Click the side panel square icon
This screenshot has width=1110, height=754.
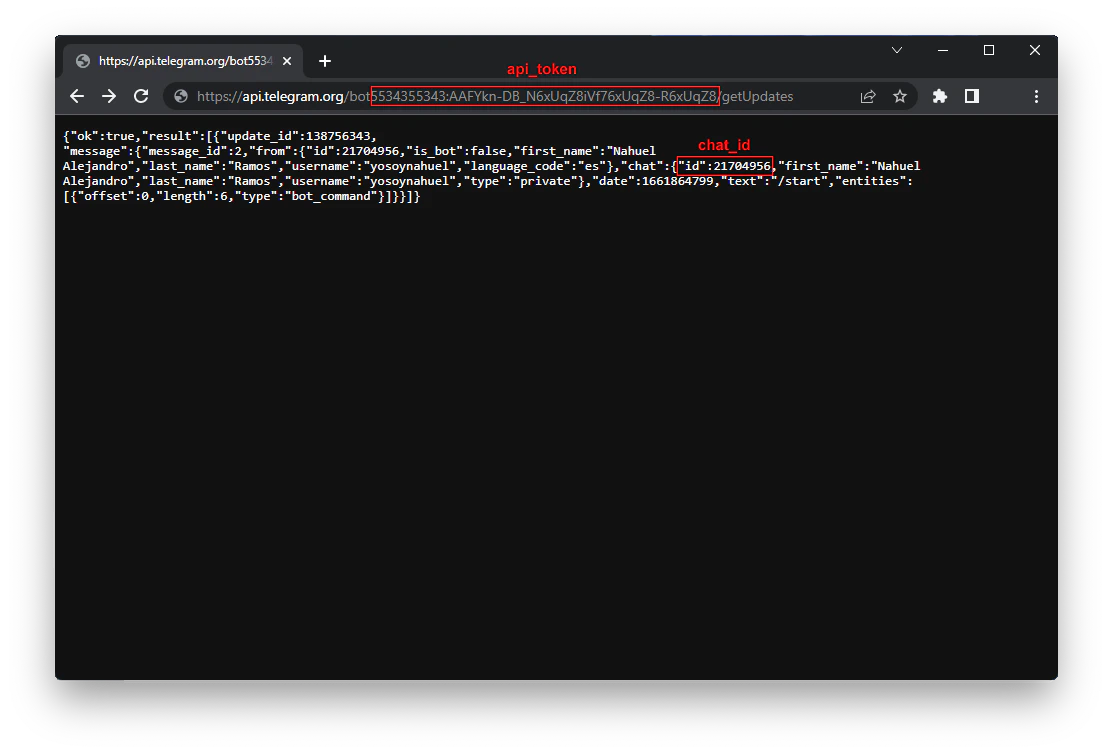971,96
